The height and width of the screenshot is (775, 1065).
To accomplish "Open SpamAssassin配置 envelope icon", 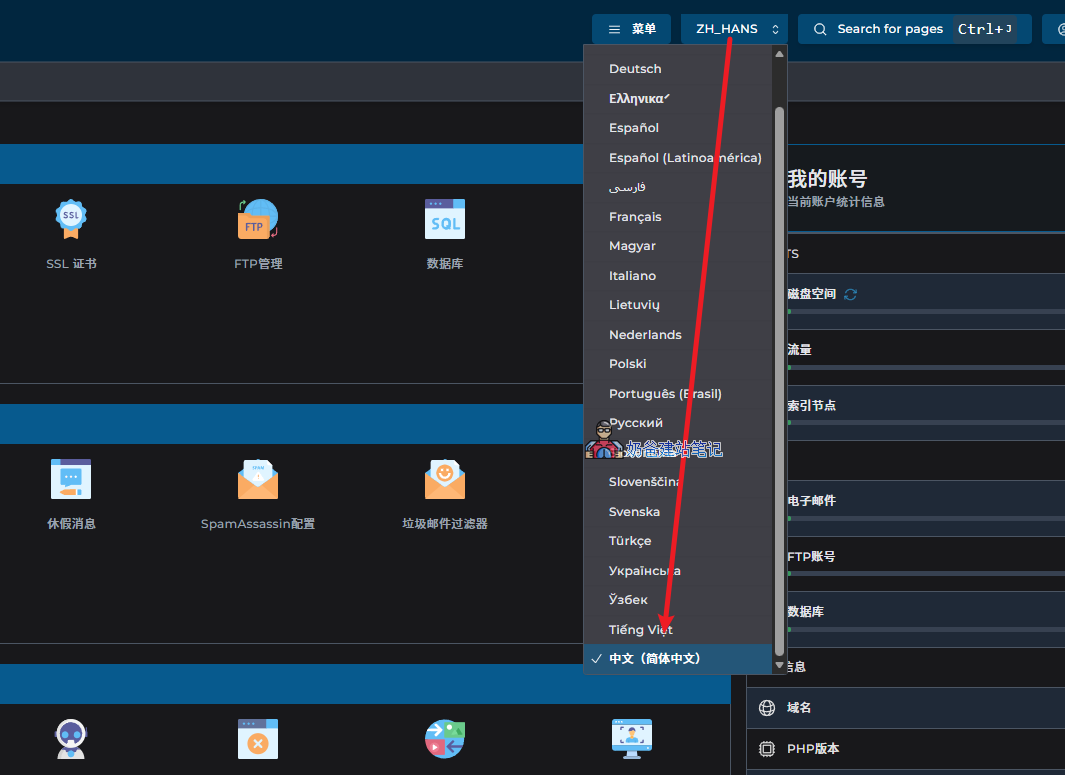I will tap(257, 479).
